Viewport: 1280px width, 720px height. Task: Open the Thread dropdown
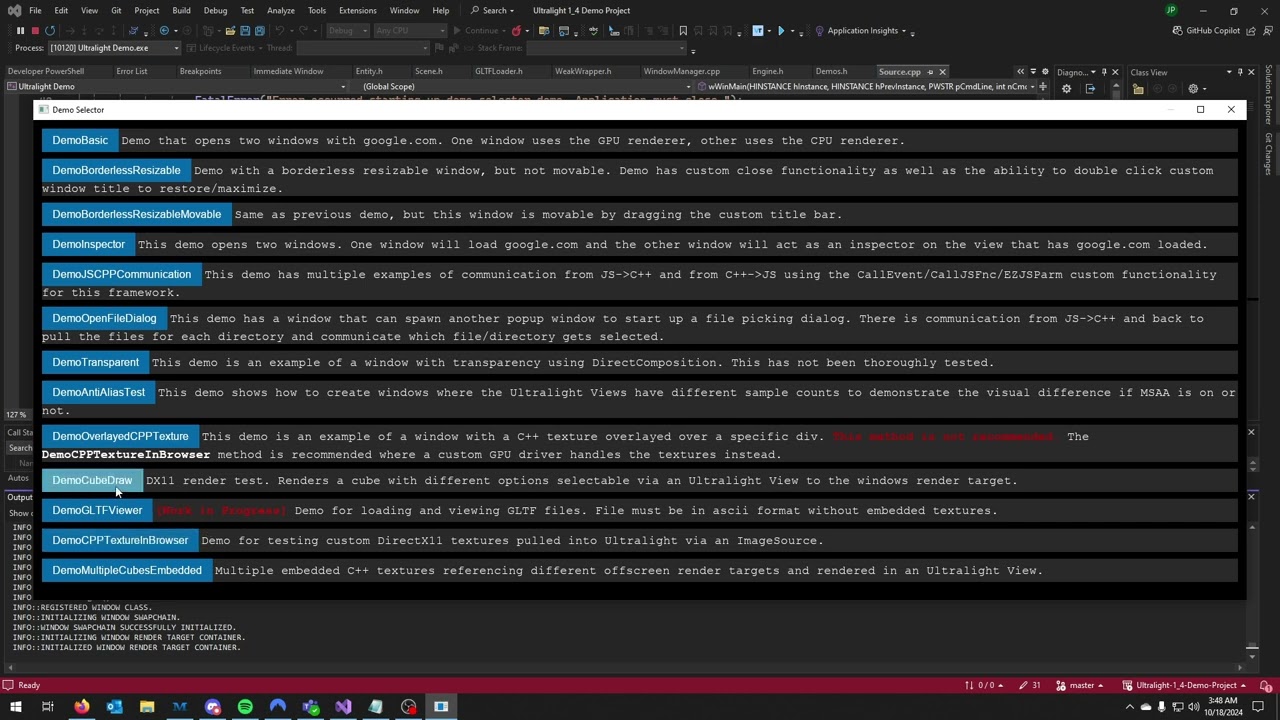point(364,48)
